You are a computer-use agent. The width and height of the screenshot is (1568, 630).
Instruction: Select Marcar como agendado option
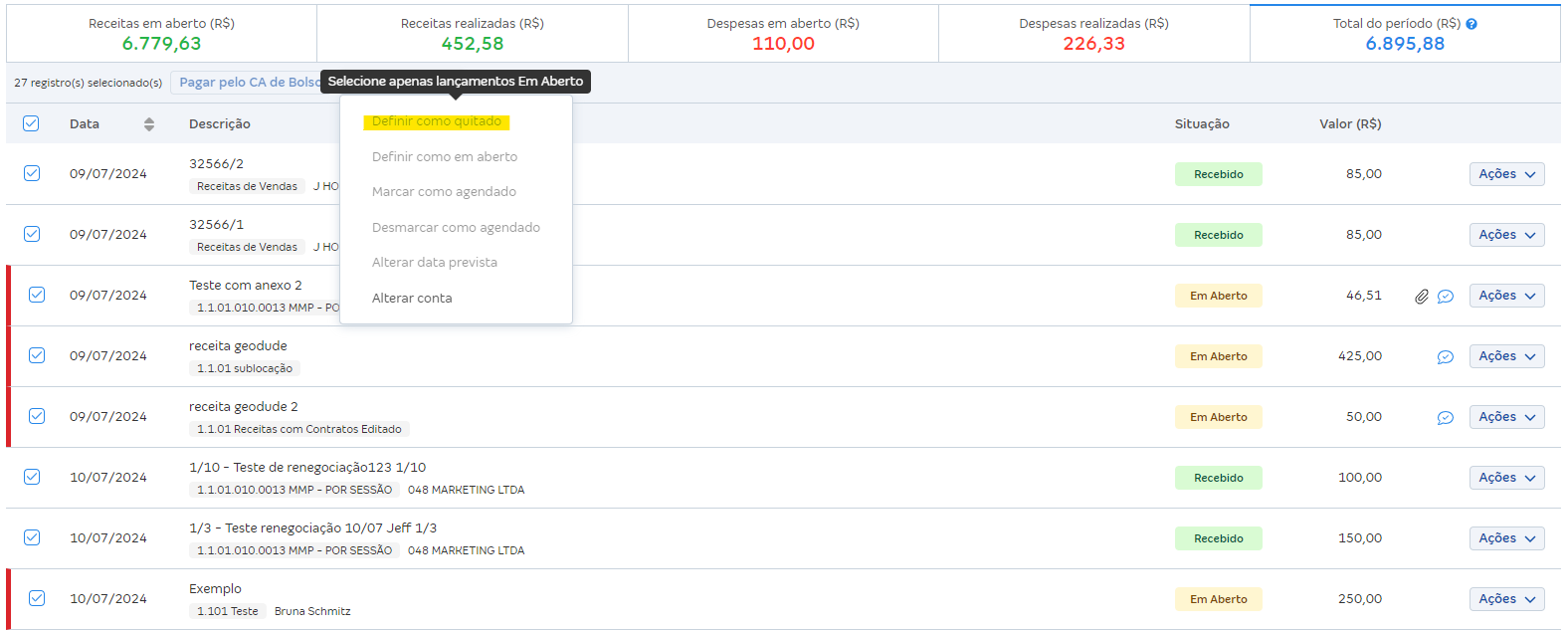[x=444, y=192]
